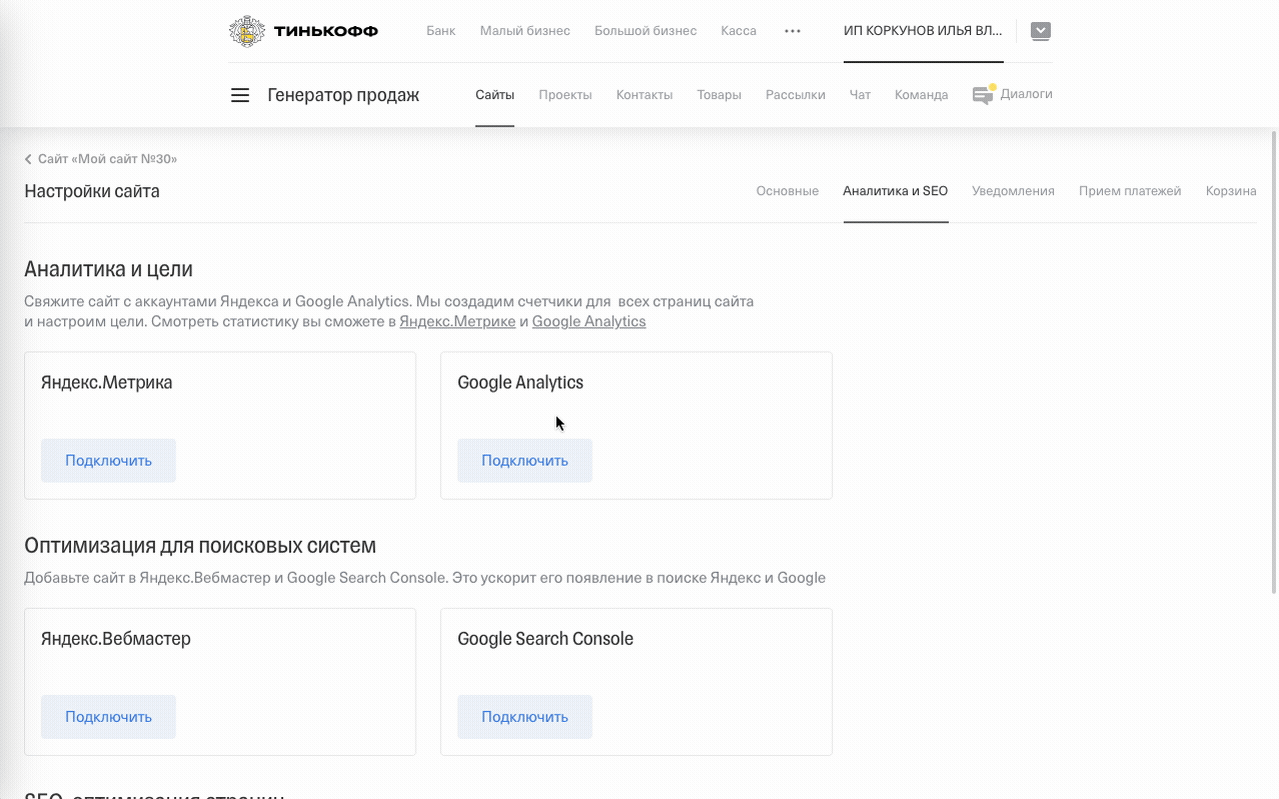Image resolution: width=1279 pixels, height=799 pixels.
Task: Return to Сайт «Мой сайт №30»
Action: [x=108, y=159]
